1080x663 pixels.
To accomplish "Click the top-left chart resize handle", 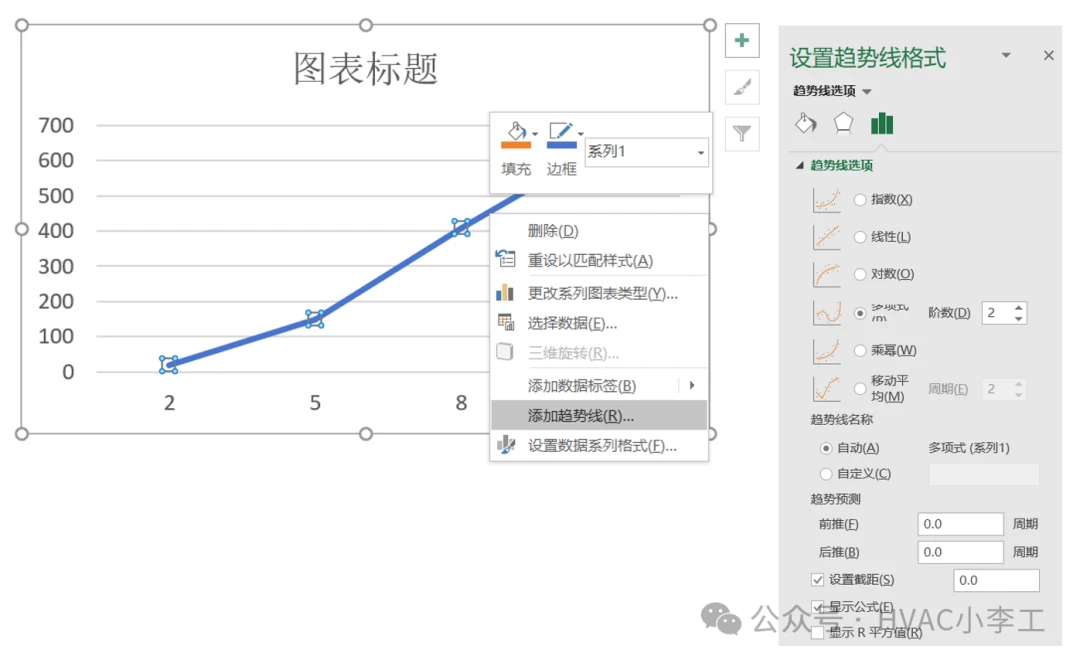I will [x=21, y=25].
